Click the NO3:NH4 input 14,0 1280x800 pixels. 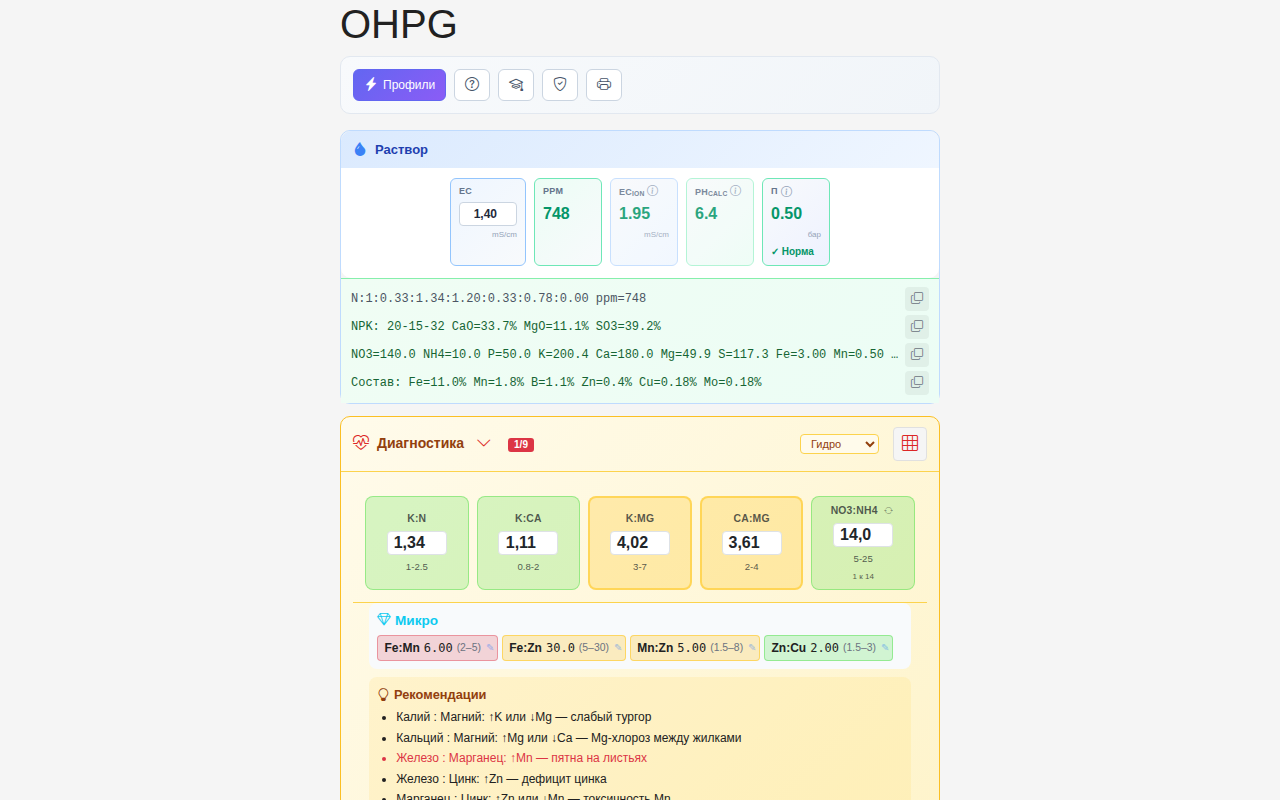[863, 535]
